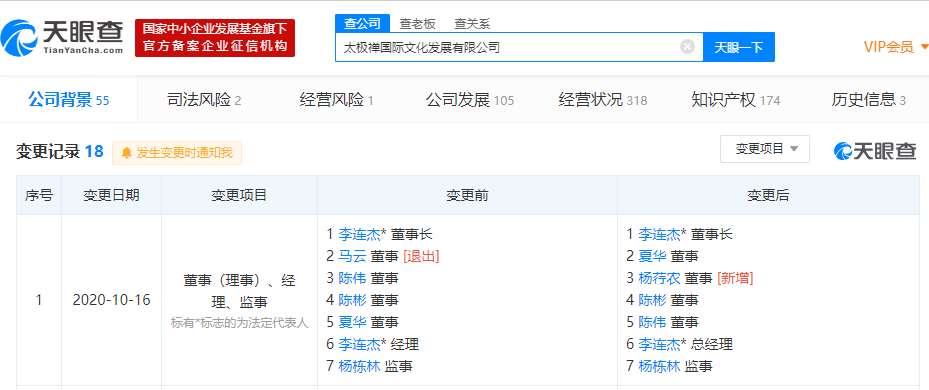Open 陈彬 link in 变更后 column
The image size is (929, 390).
[652, 300]
